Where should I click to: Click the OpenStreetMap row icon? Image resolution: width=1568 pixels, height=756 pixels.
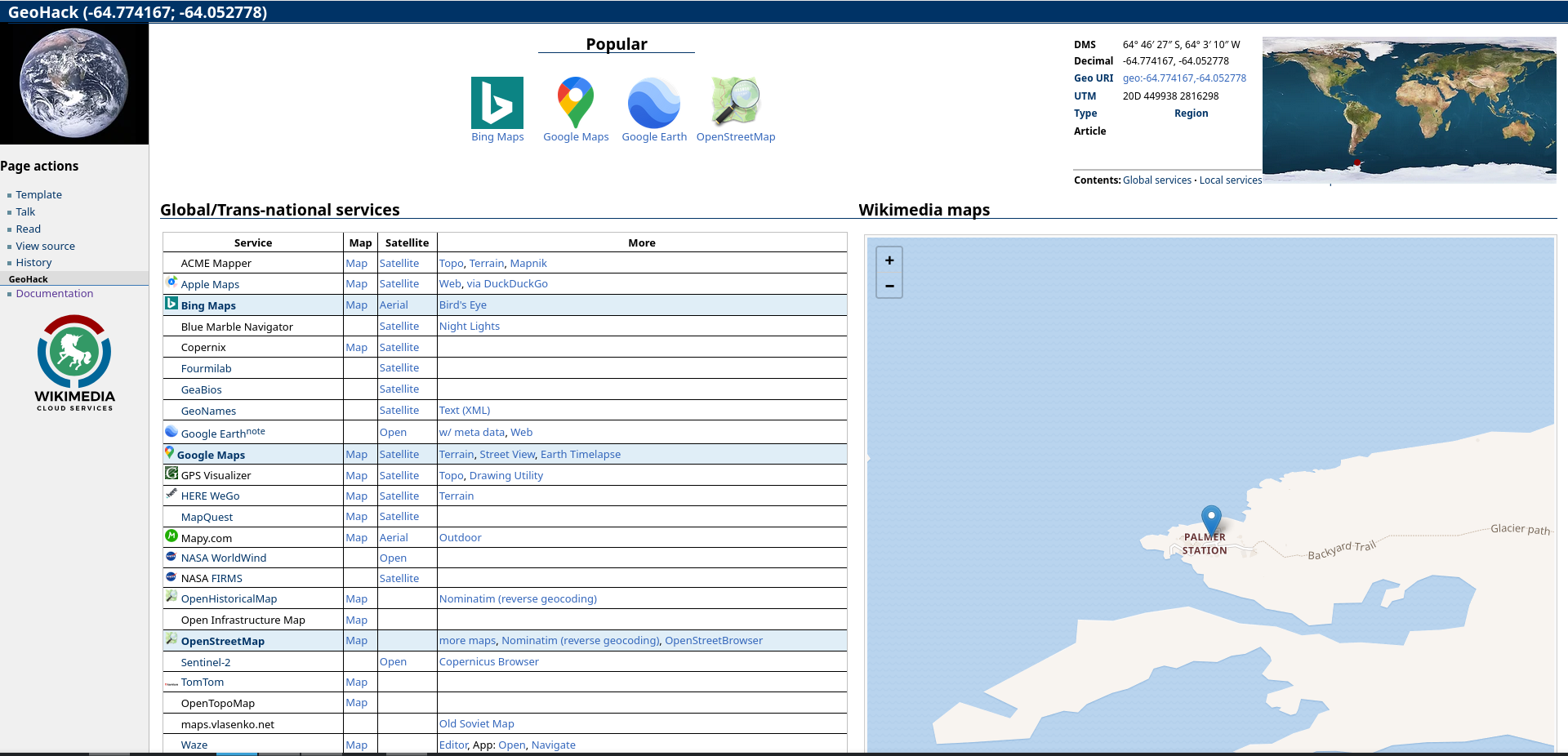(x=171, y=638)
